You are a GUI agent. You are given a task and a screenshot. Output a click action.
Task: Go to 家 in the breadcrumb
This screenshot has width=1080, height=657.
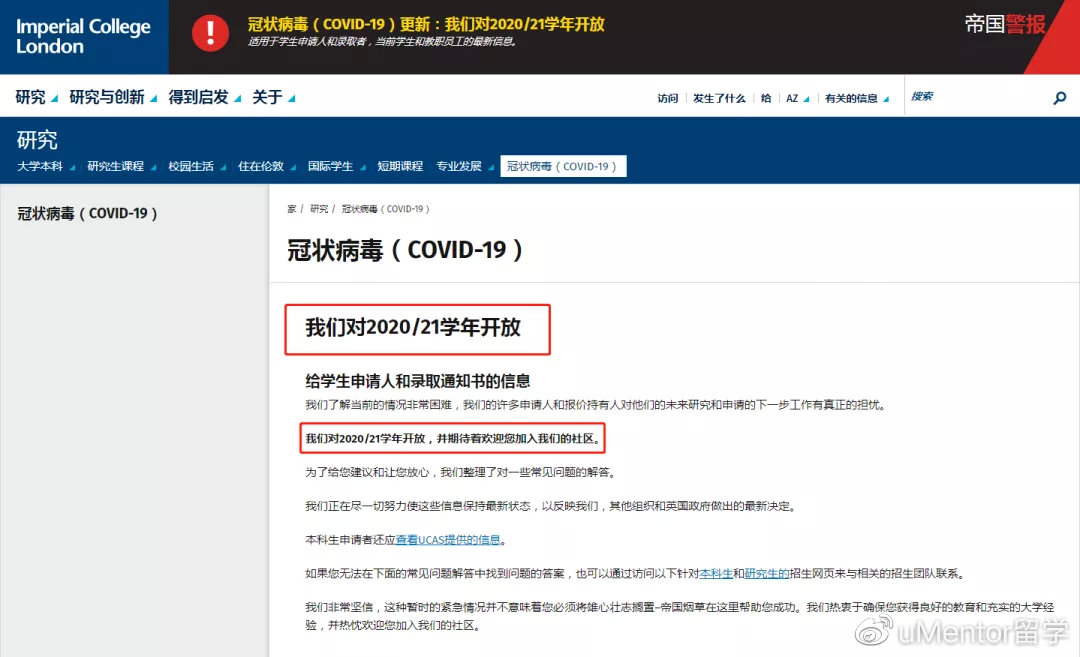click(291, 209)
